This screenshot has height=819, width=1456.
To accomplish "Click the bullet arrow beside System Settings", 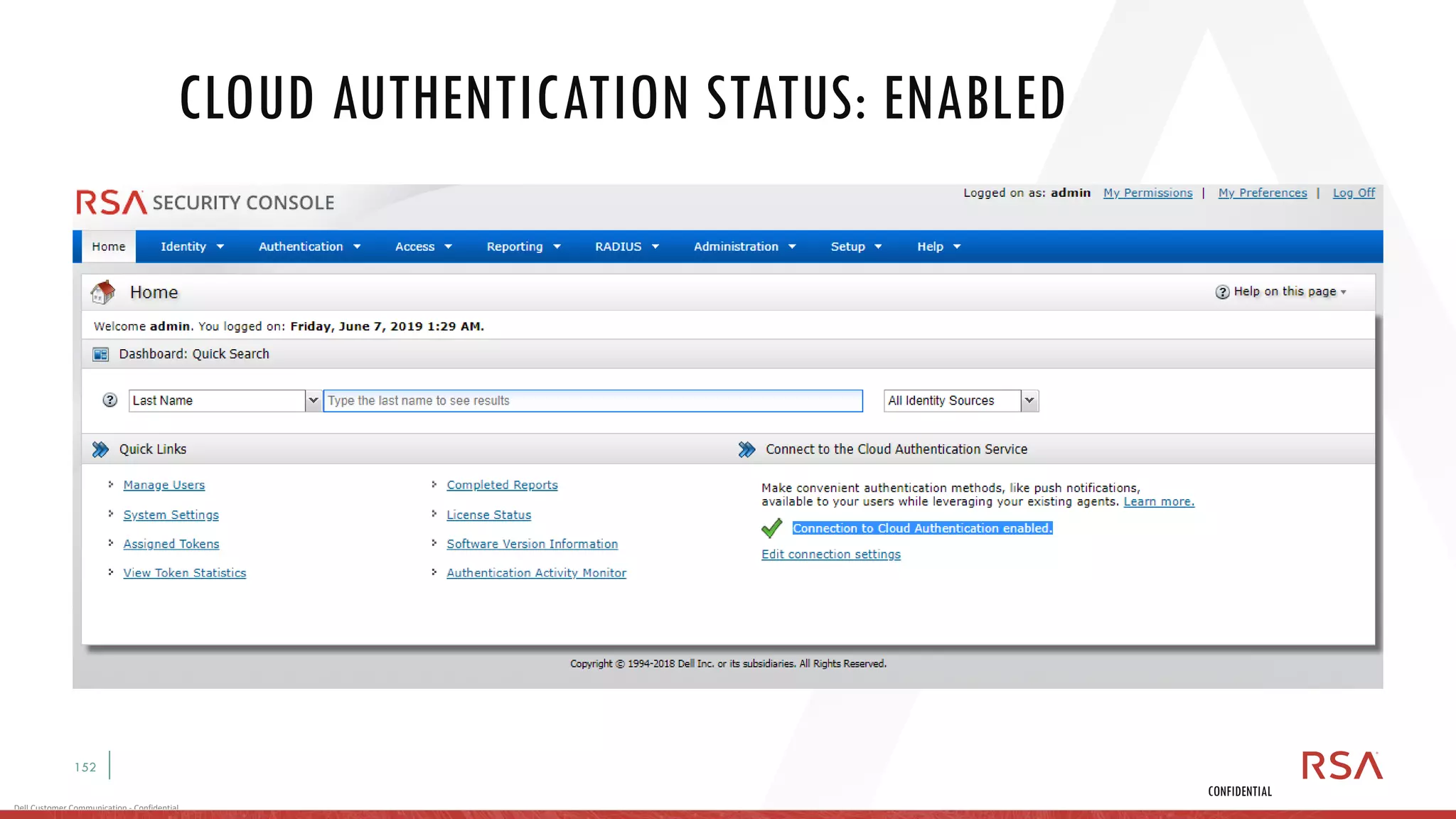I will pos(111,513).
